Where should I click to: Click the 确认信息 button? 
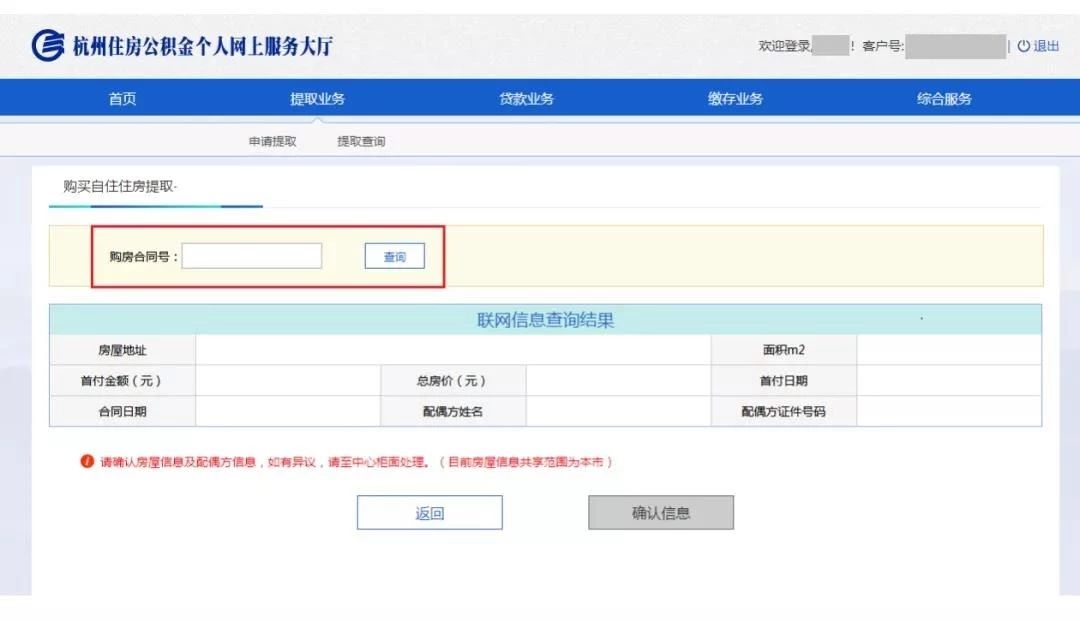pyautogui.click(x=662, y=512)
